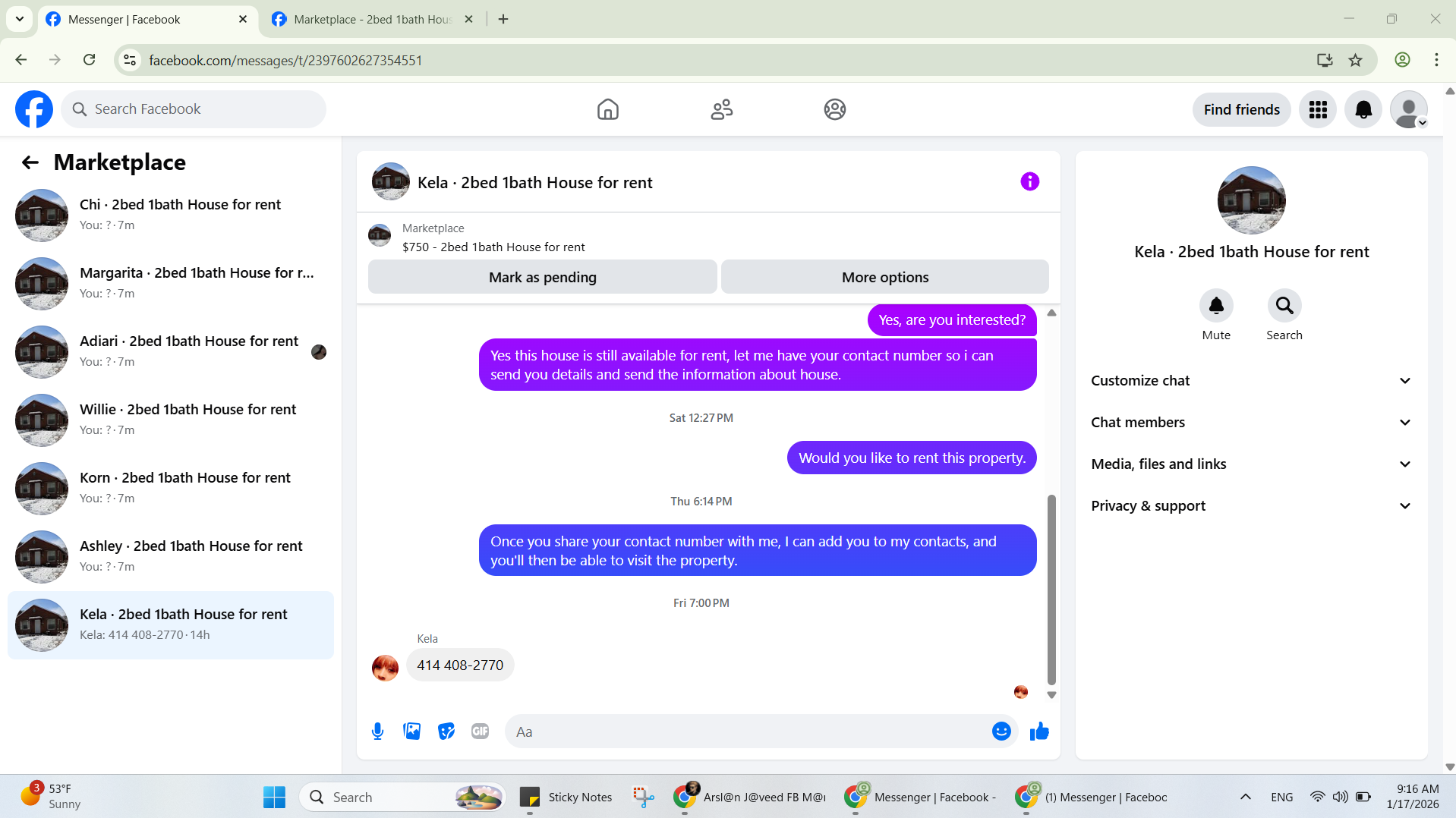
Task: Open Willie 2bed 1bath House conversation
Action: (171, 420)
